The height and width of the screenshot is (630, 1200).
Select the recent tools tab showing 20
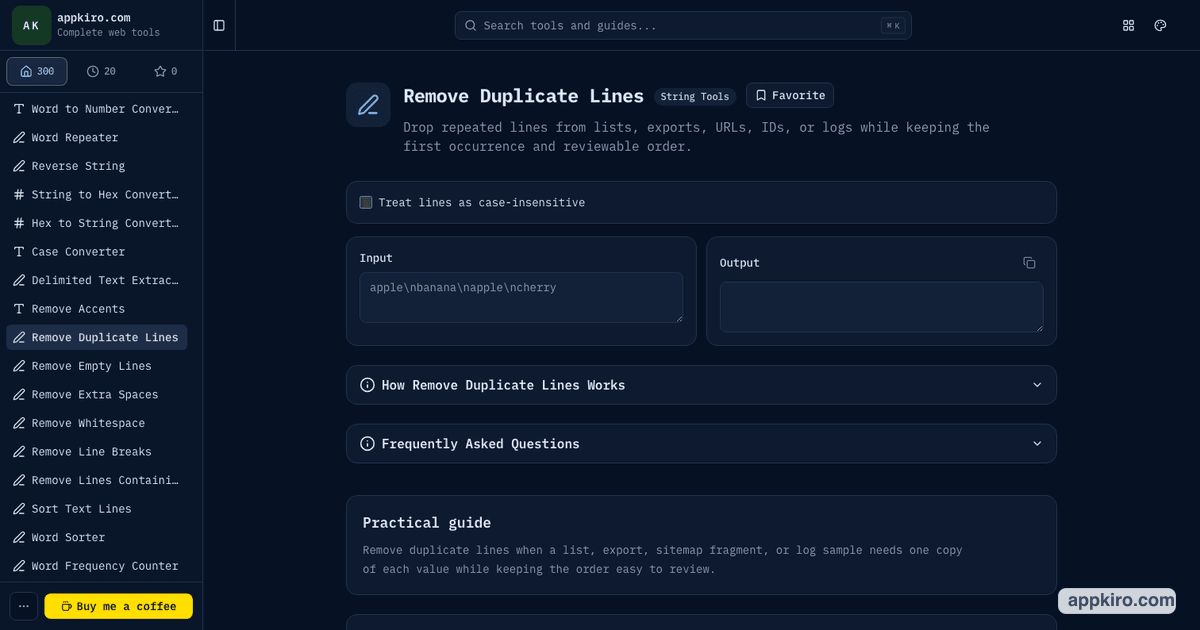coord(101,71)
